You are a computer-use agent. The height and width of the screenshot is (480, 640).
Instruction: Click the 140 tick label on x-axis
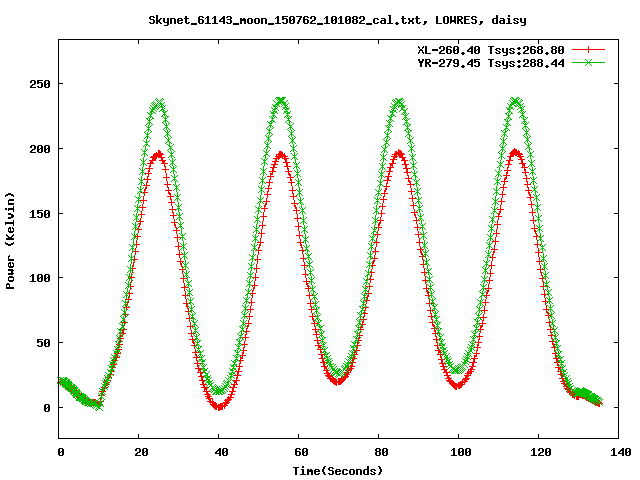pyautogui.click(x=619, y=452)
